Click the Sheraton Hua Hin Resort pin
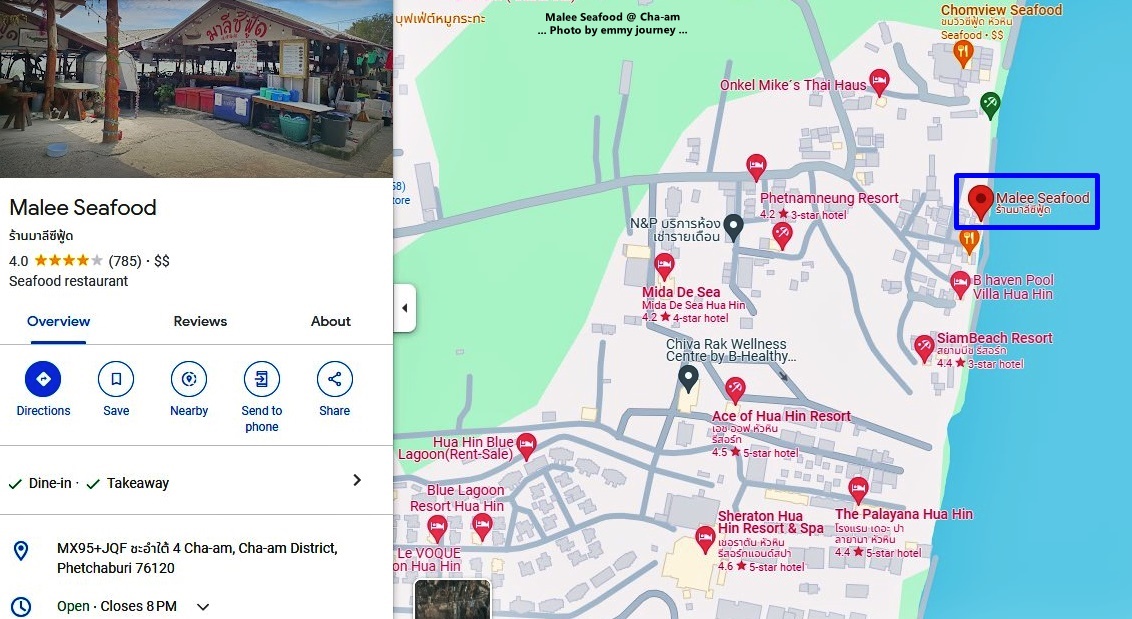The image size is (1132, 619). click(x=705, y=540)
